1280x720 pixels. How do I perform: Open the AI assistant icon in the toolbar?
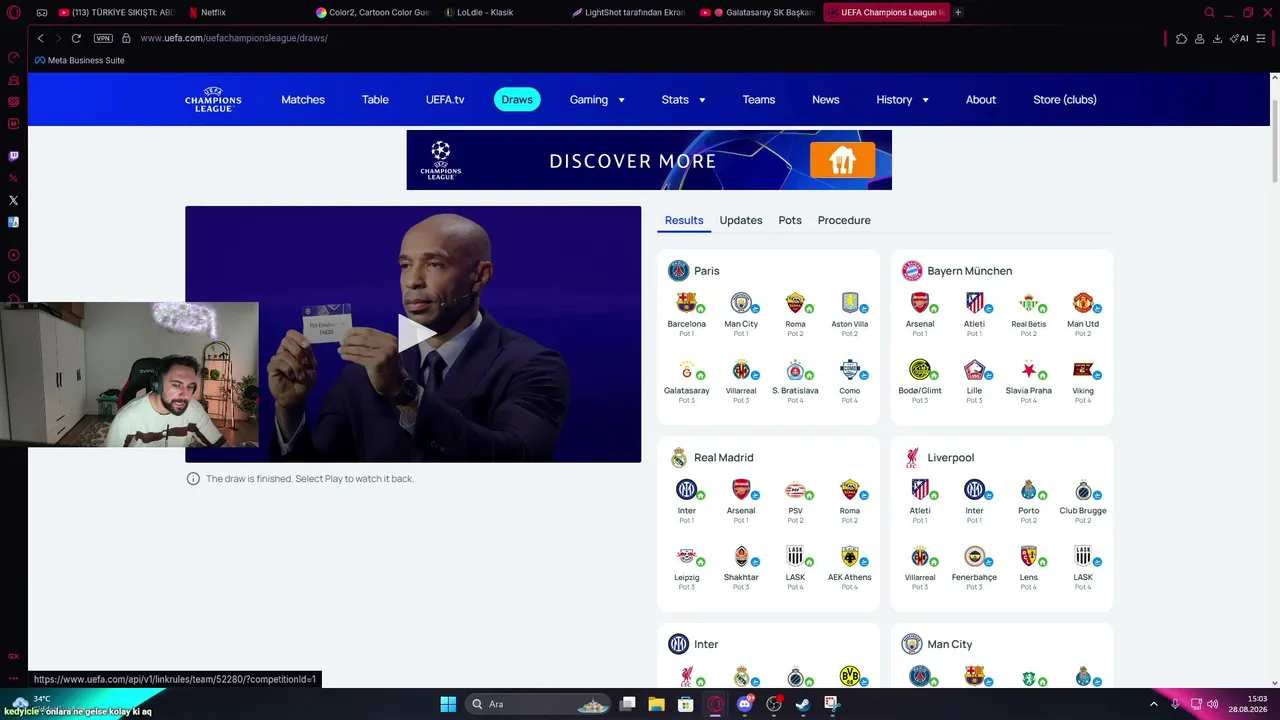[1239, 38]
